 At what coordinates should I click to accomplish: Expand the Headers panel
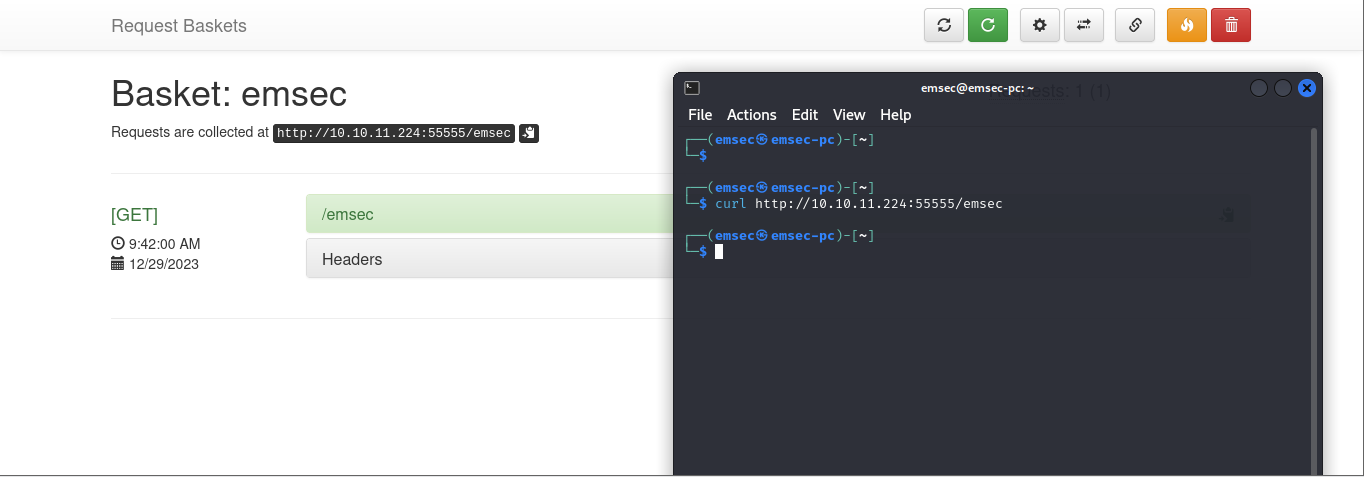click(x=490, y=259)
